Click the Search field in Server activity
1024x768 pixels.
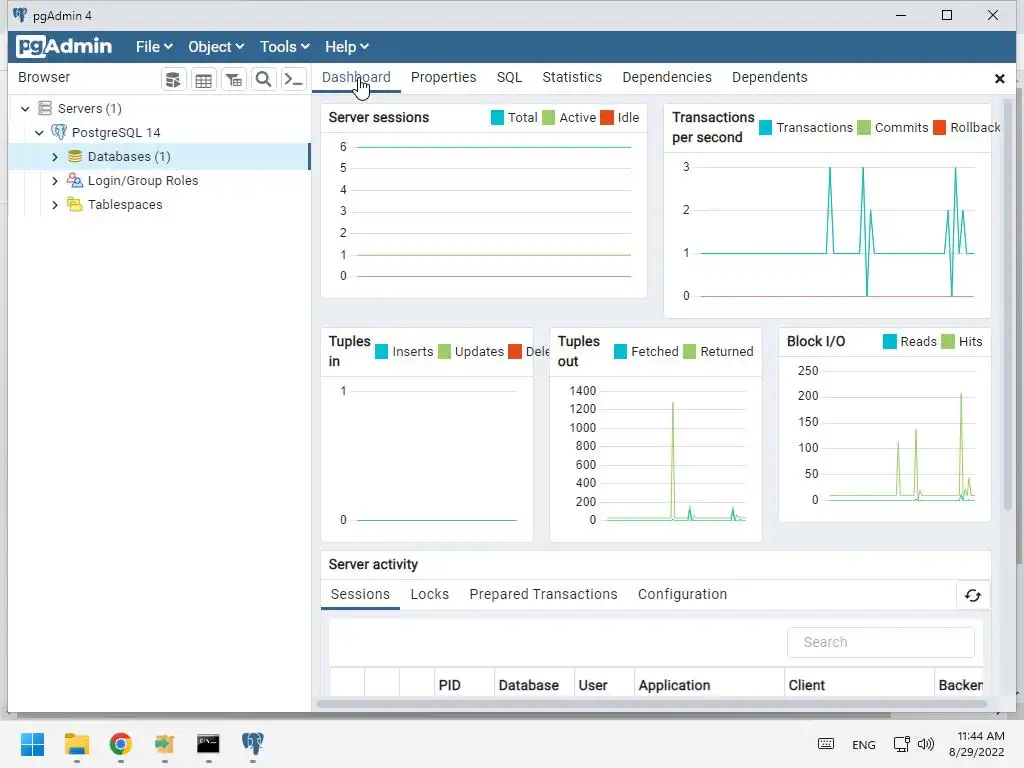tap(881, 643)
